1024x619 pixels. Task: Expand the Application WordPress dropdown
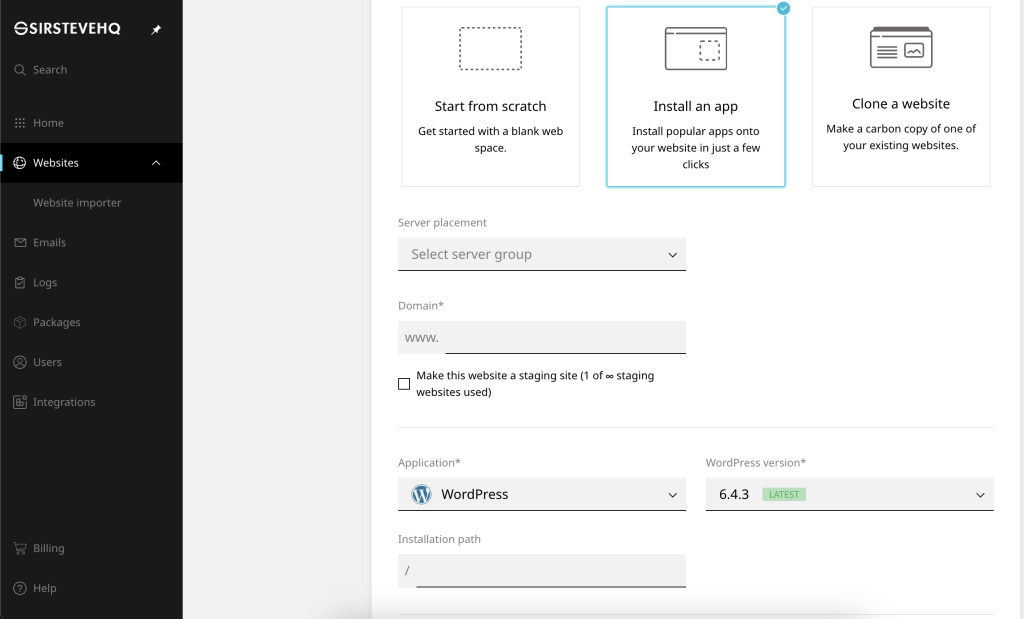point(542,494)
